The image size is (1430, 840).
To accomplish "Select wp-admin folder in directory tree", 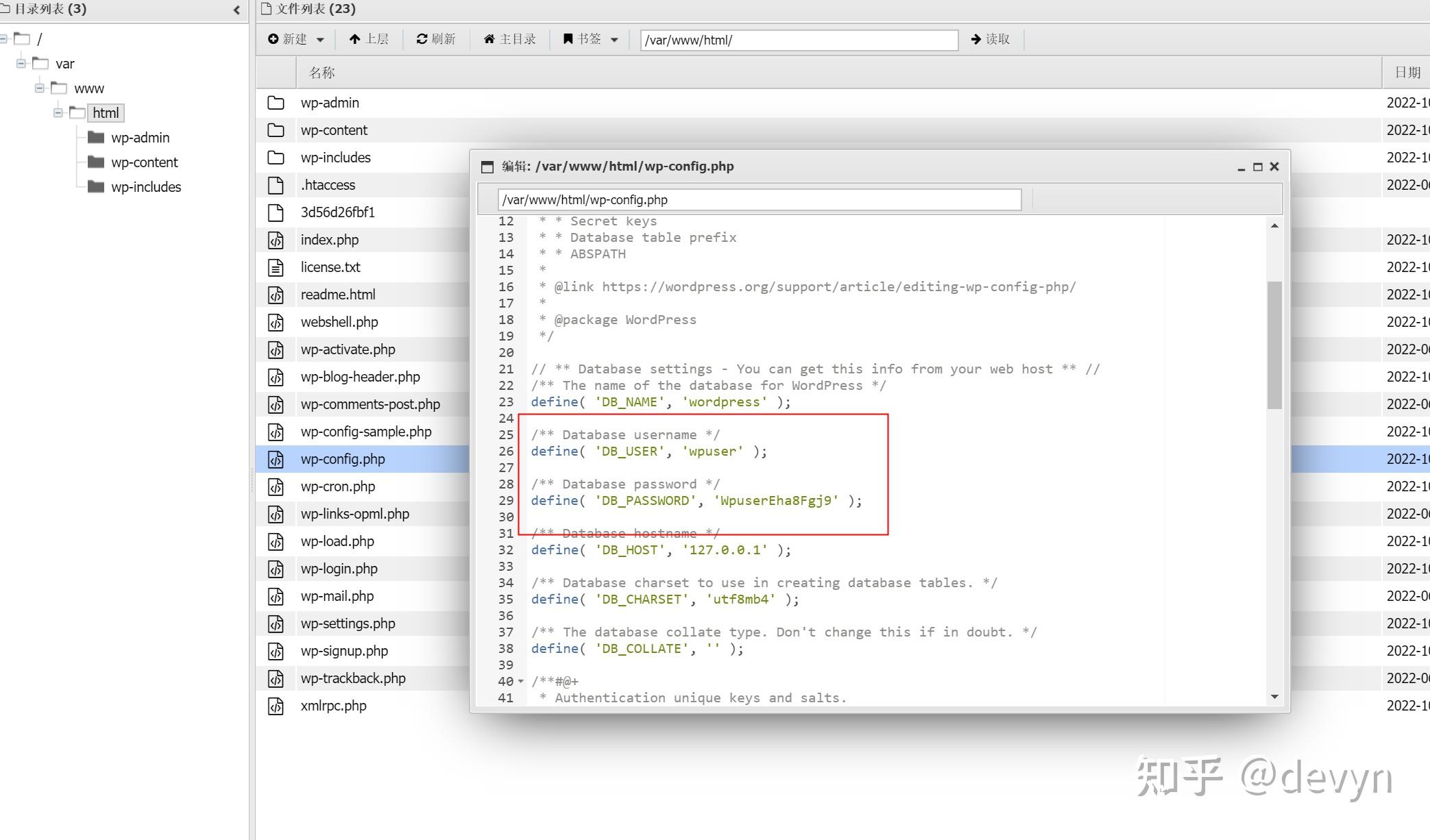I will (x=140, y=138).
